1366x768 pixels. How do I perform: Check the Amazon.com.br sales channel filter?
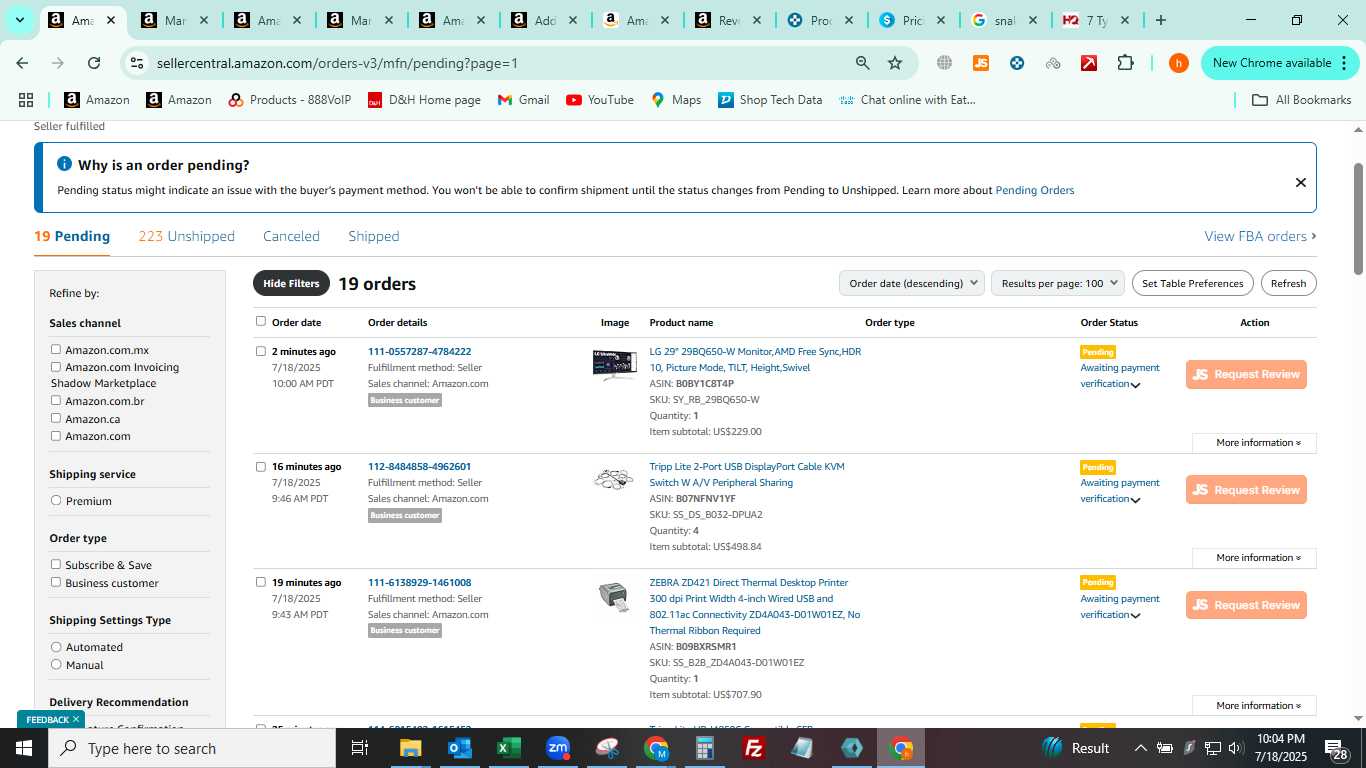tap(56, 401)
